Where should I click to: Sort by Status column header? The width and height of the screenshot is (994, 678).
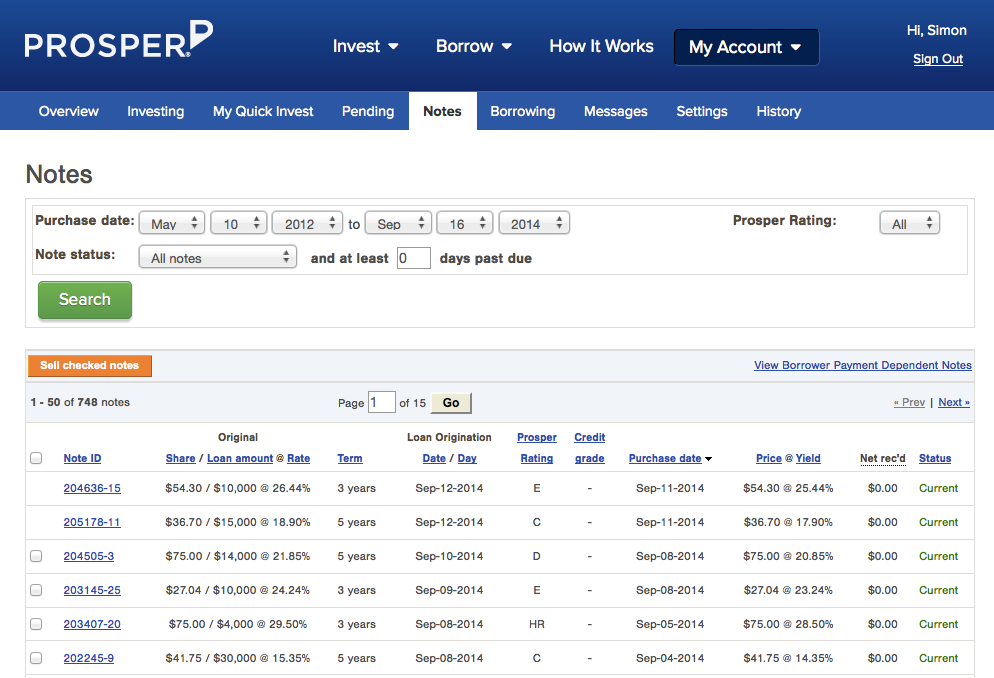pos(935,458)
